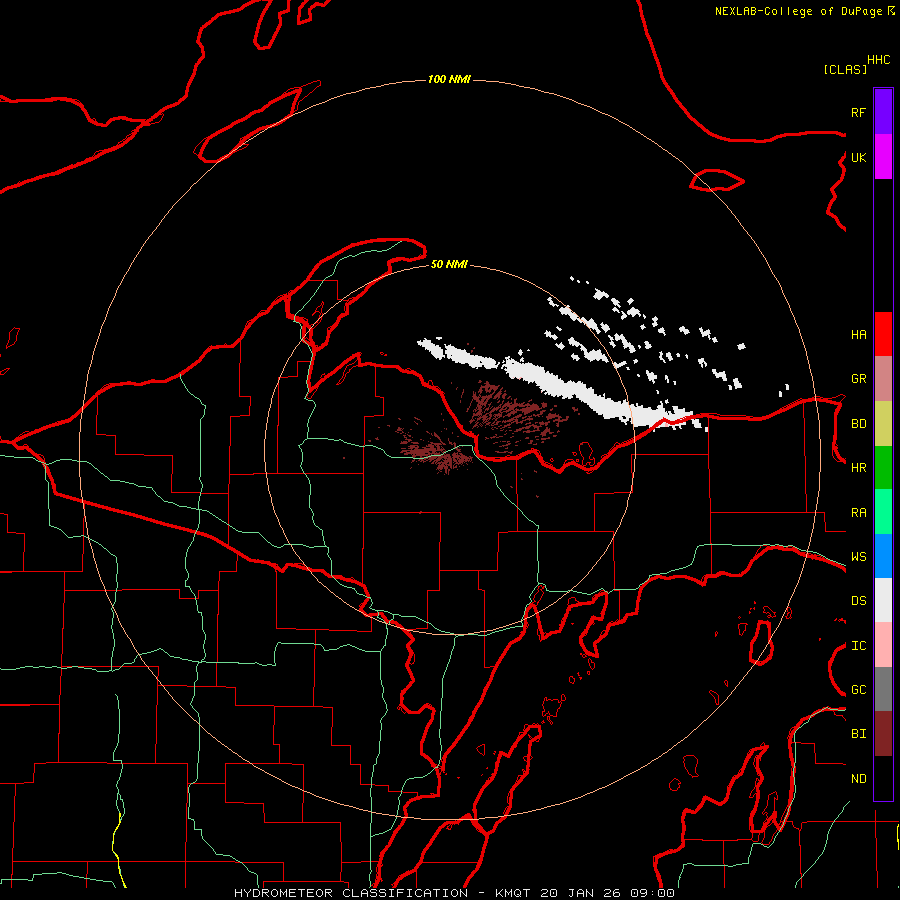Click the UK magenta legend swatch
The image size is (900, 900).
pos(883,157)
